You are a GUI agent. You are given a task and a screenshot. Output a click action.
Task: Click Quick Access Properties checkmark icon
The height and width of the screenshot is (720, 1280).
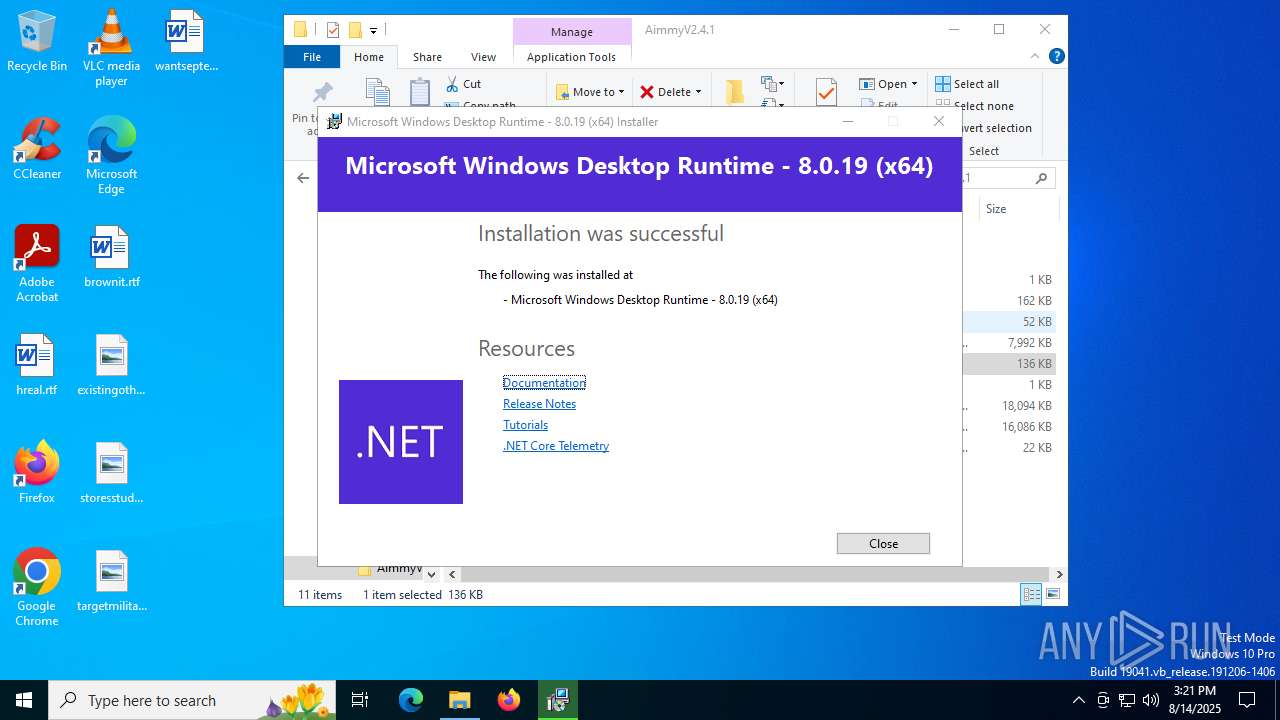point(333,30)
